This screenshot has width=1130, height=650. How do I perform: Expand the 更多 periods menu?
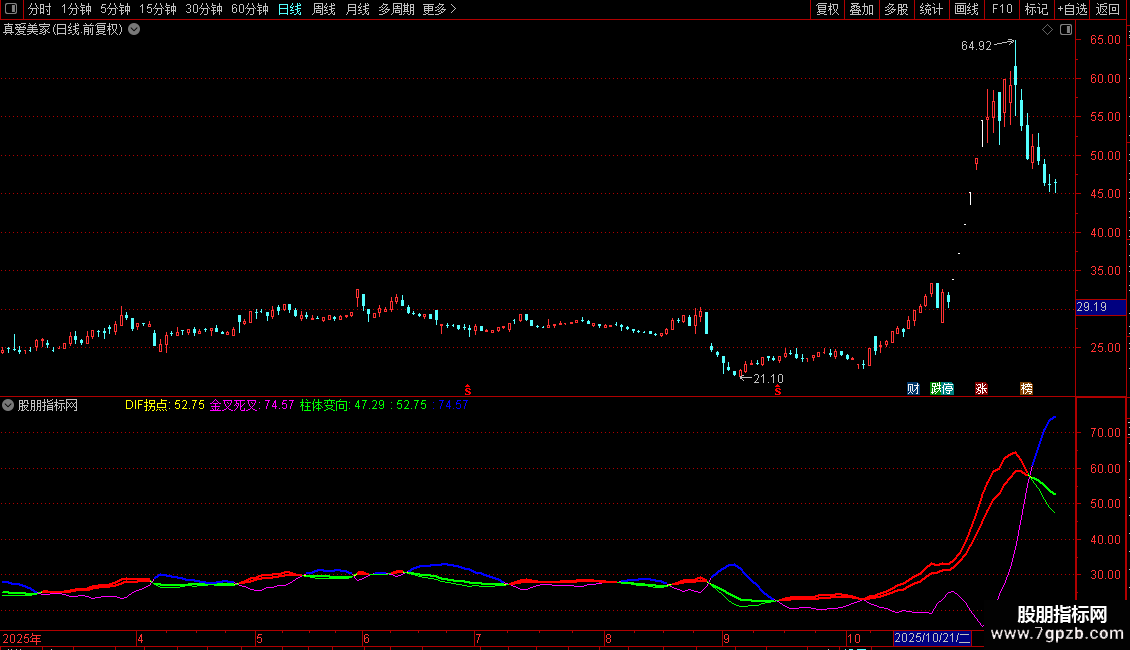click(x=440, y=9)
